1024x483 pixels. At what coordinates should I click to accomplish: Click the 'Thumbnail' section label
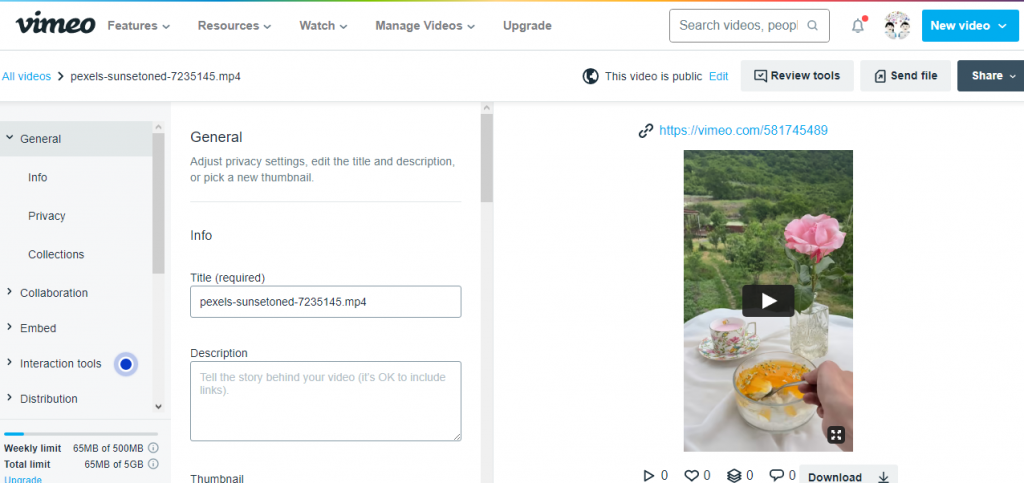pyautogui.click(x=217, y=478)
